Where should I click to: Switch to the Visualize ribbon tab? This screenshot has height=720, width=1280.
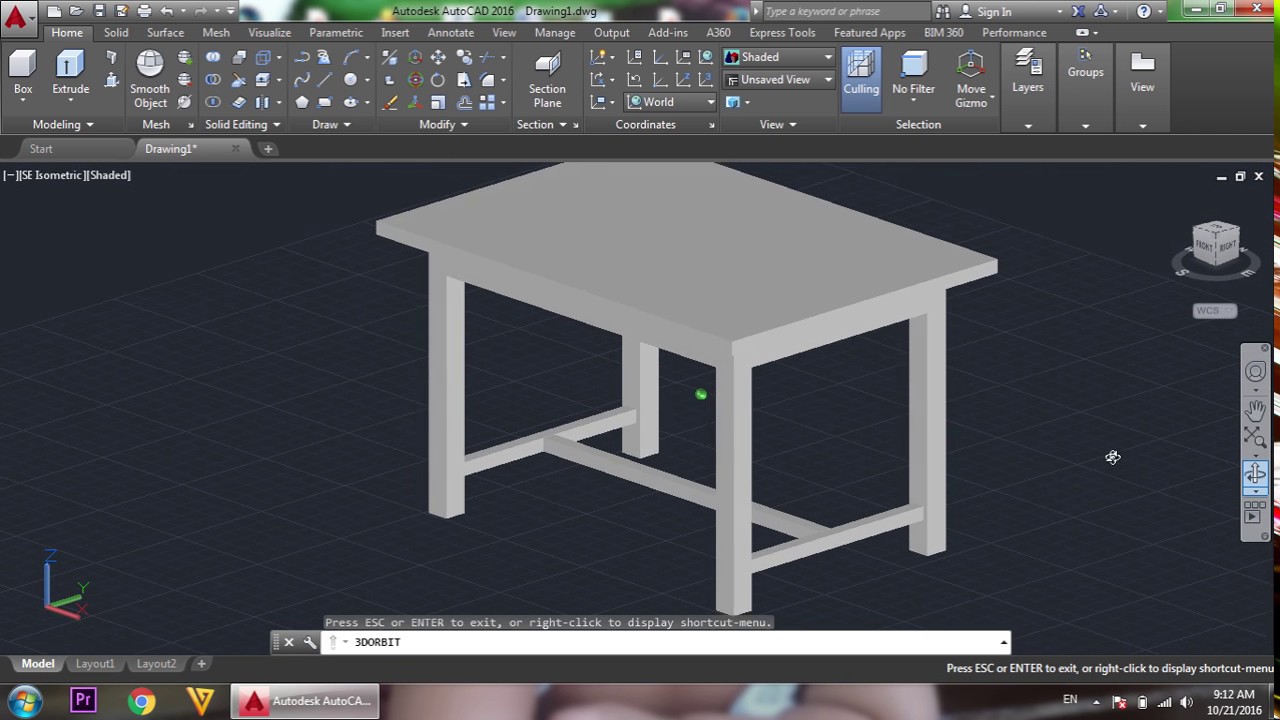[x=270, y=33]
